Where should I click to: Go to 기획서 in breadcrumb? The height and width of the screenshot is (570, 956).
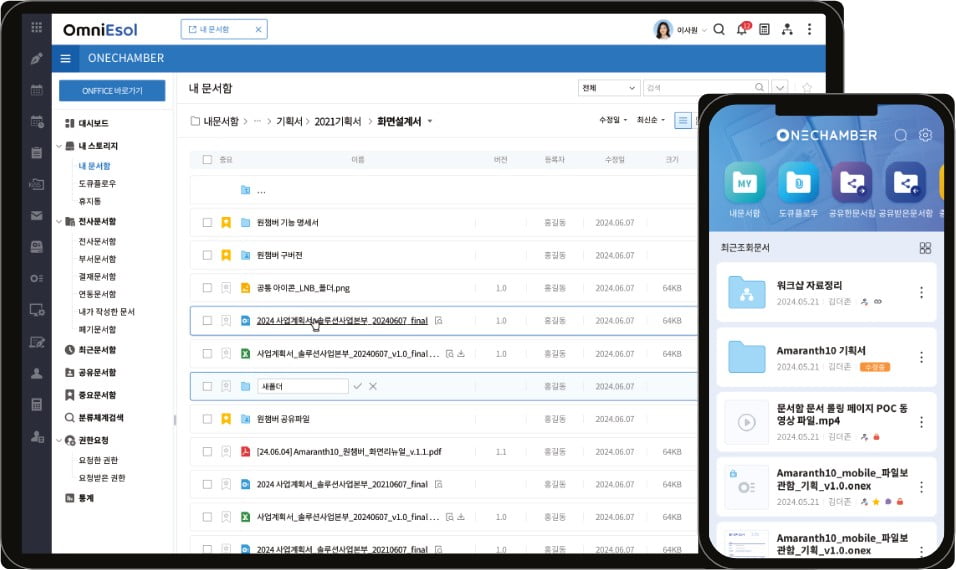[289, 121]
